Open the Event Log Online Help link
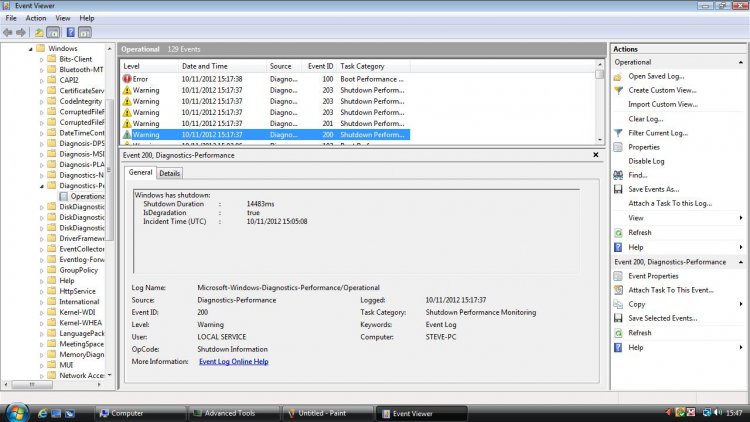Image resolution: width=750 pixels, height=422 pixels. pos(233,362)
